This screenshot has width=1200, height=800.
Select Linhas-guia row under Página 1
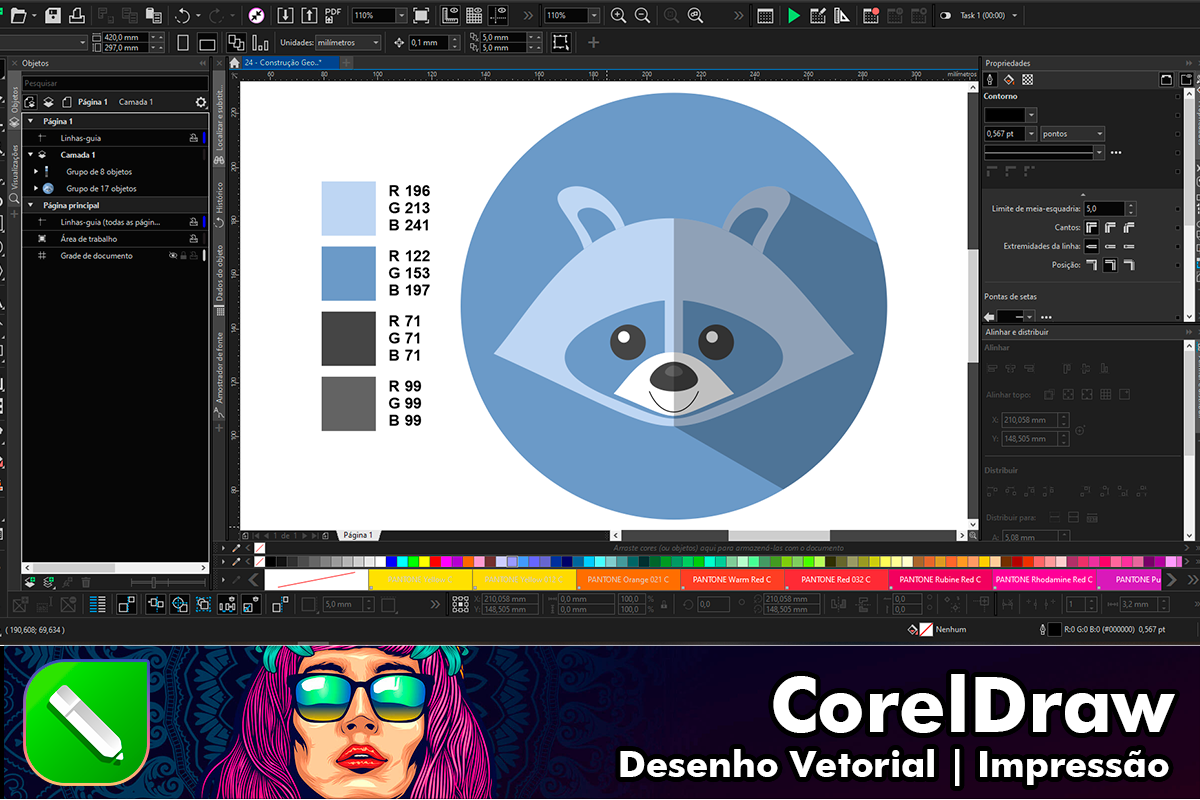[115, 138]
